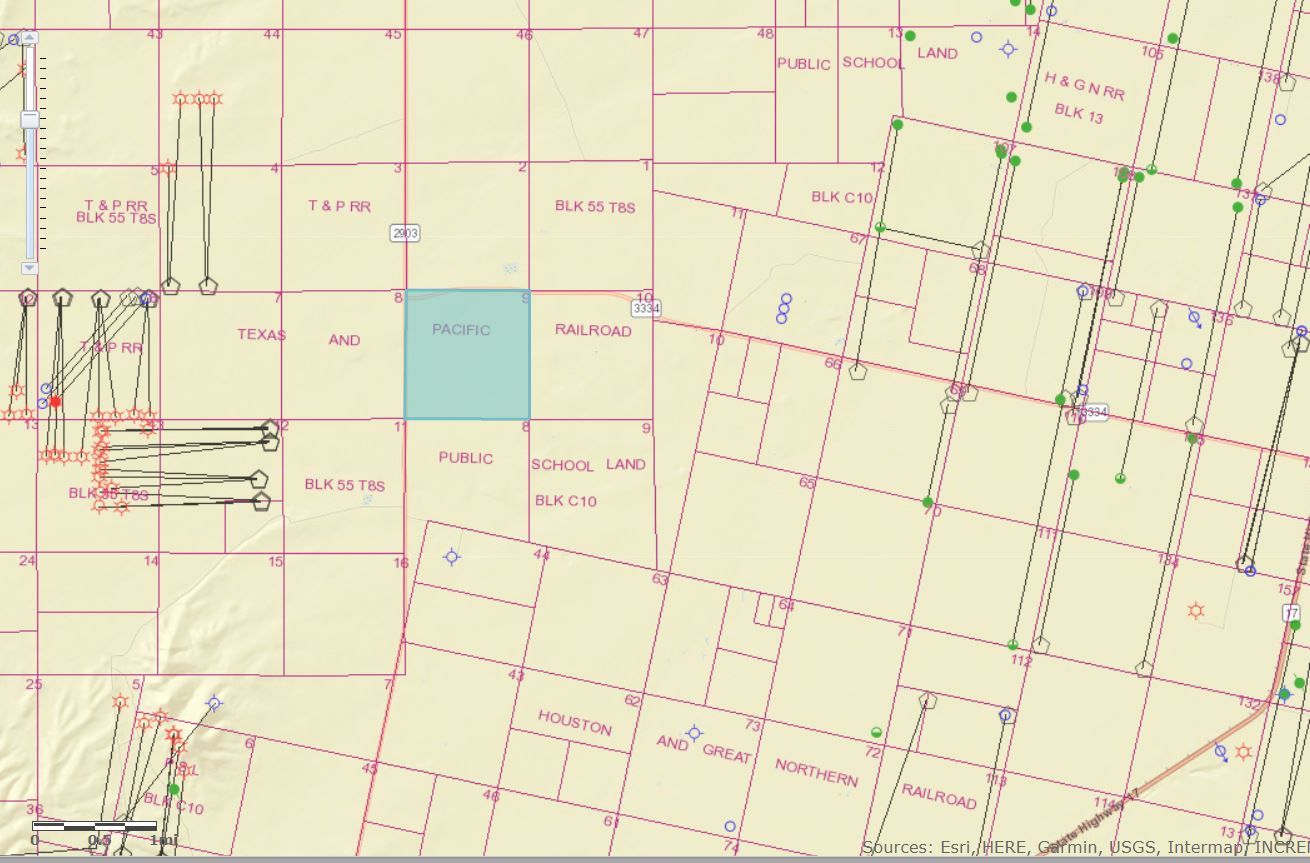Click the PACIFIC survey label
The width and height of the screenshot is (1310, 863).
pyautogui.click(x=461, y=329)
